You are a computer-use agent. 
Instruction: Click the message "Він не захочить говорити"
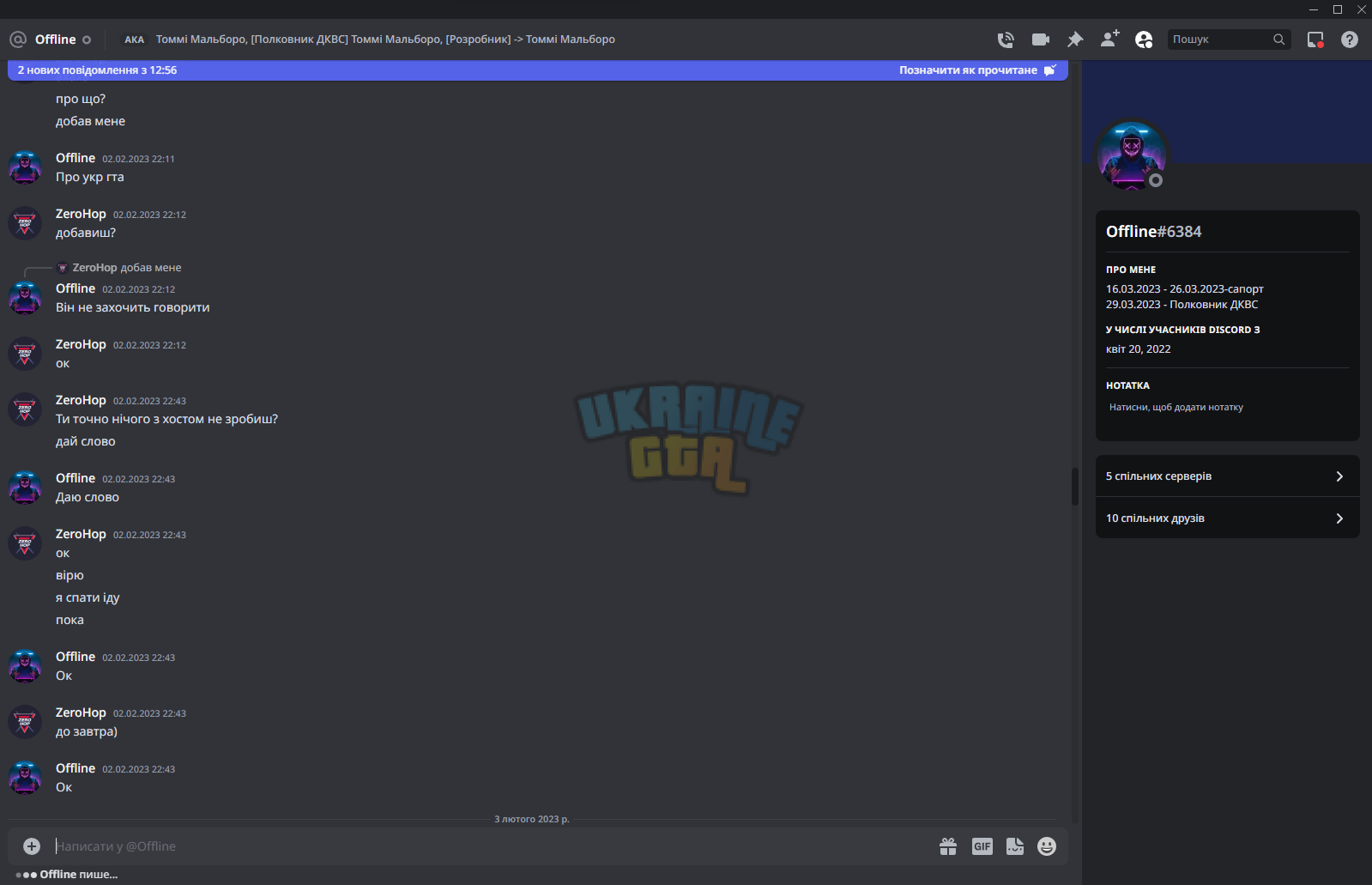(133, 307)
